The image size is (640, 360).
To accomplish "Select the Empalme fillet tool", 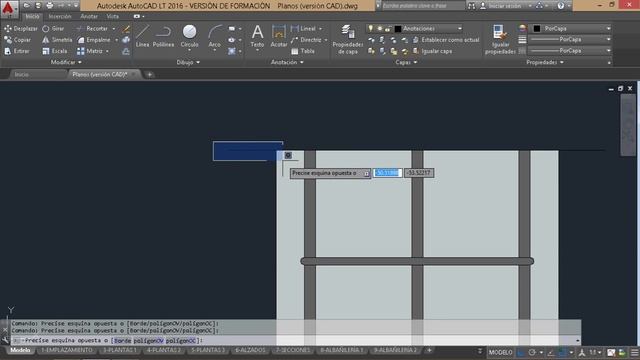I will pyautogui.click(x=94, y=40).
